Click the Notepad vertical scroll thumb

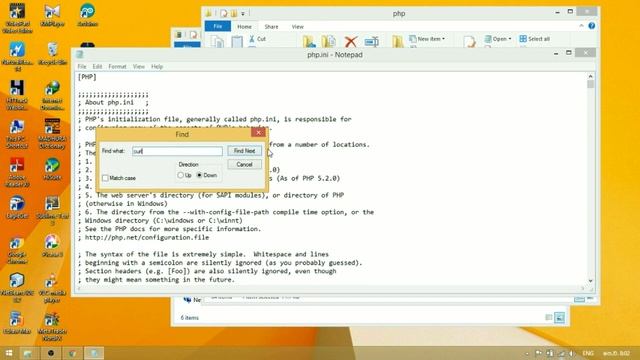click(590, 84)
